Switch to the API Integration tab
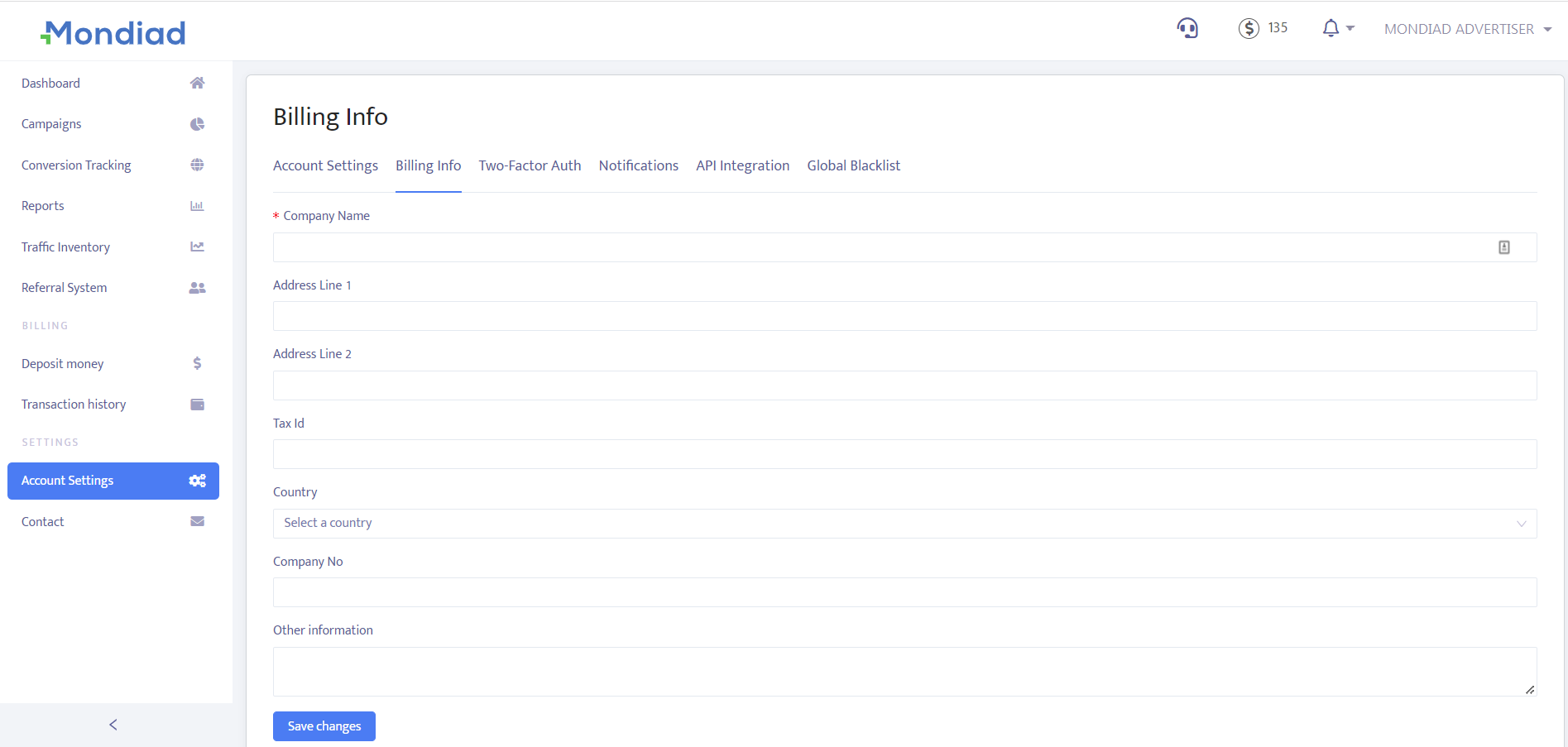 point(742,165)
